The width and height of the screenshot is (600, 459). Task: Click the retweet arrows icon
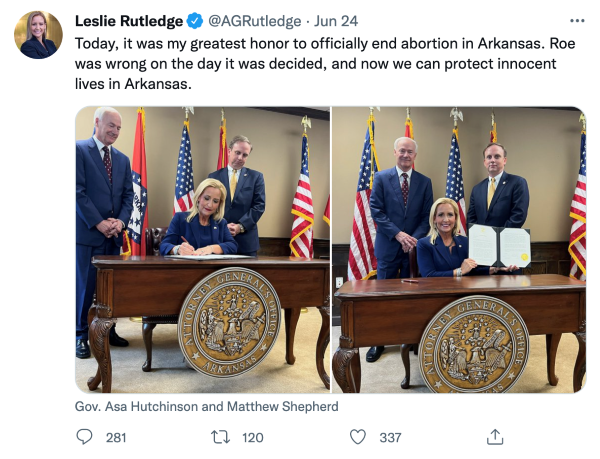tap(220, 437)
